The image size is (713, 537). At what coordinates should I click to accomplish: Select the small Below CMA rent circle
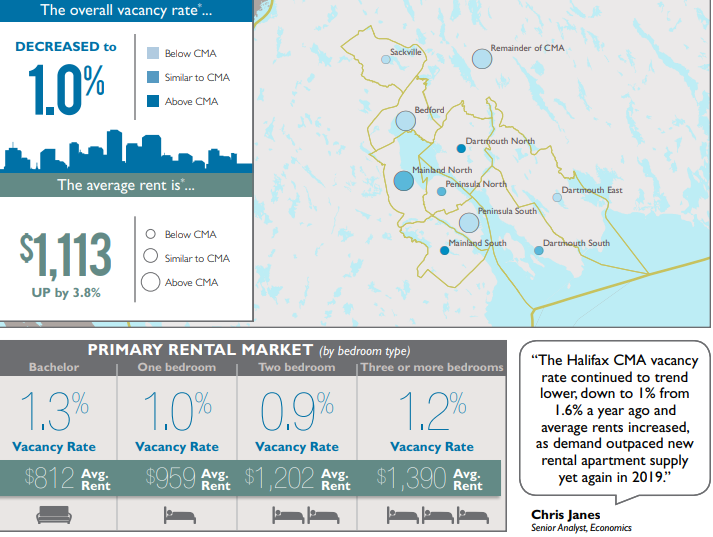click(x=150, y=234)
